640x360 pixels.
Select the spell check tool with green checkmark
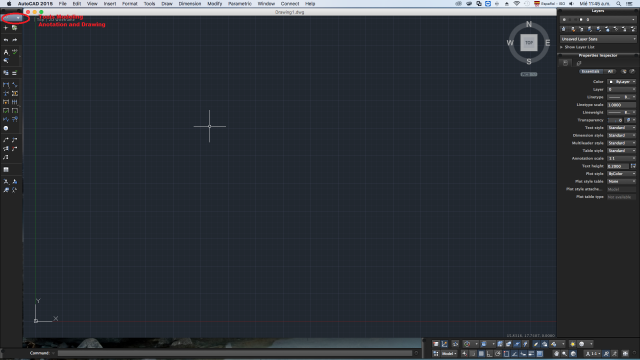15,51
